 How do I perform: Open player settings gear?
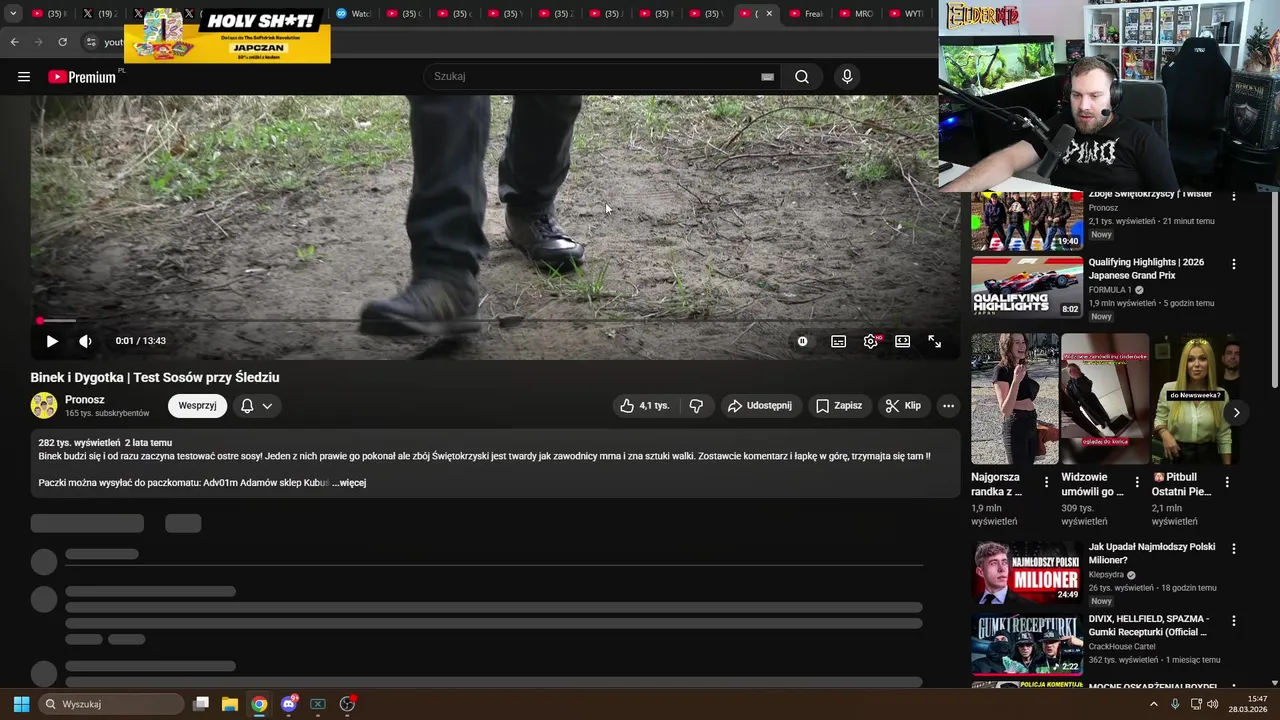871,341
